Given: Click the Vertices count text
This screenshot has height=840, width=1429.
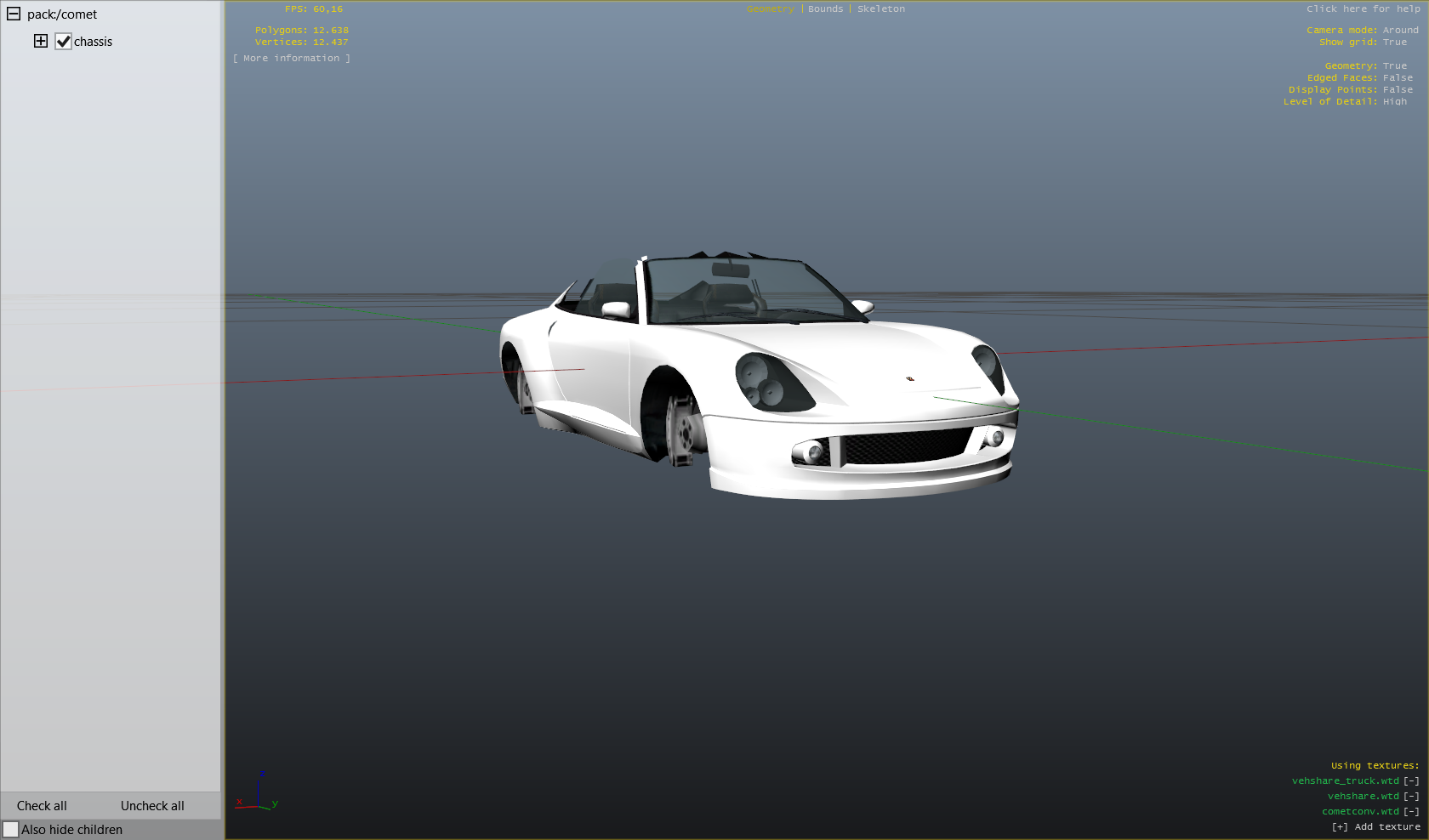Looking at the screenshot, I should pos(302,43).
